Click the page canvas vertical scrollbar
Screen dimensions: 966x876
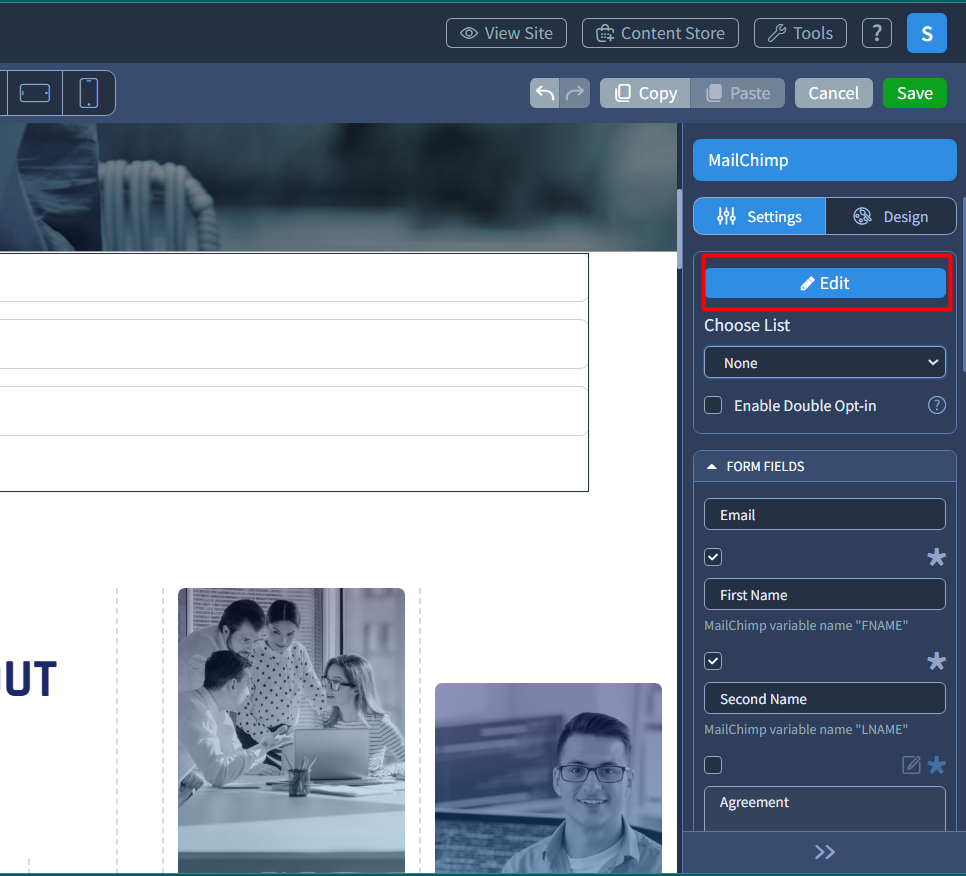pyautogui.click(x=679, y=229)
